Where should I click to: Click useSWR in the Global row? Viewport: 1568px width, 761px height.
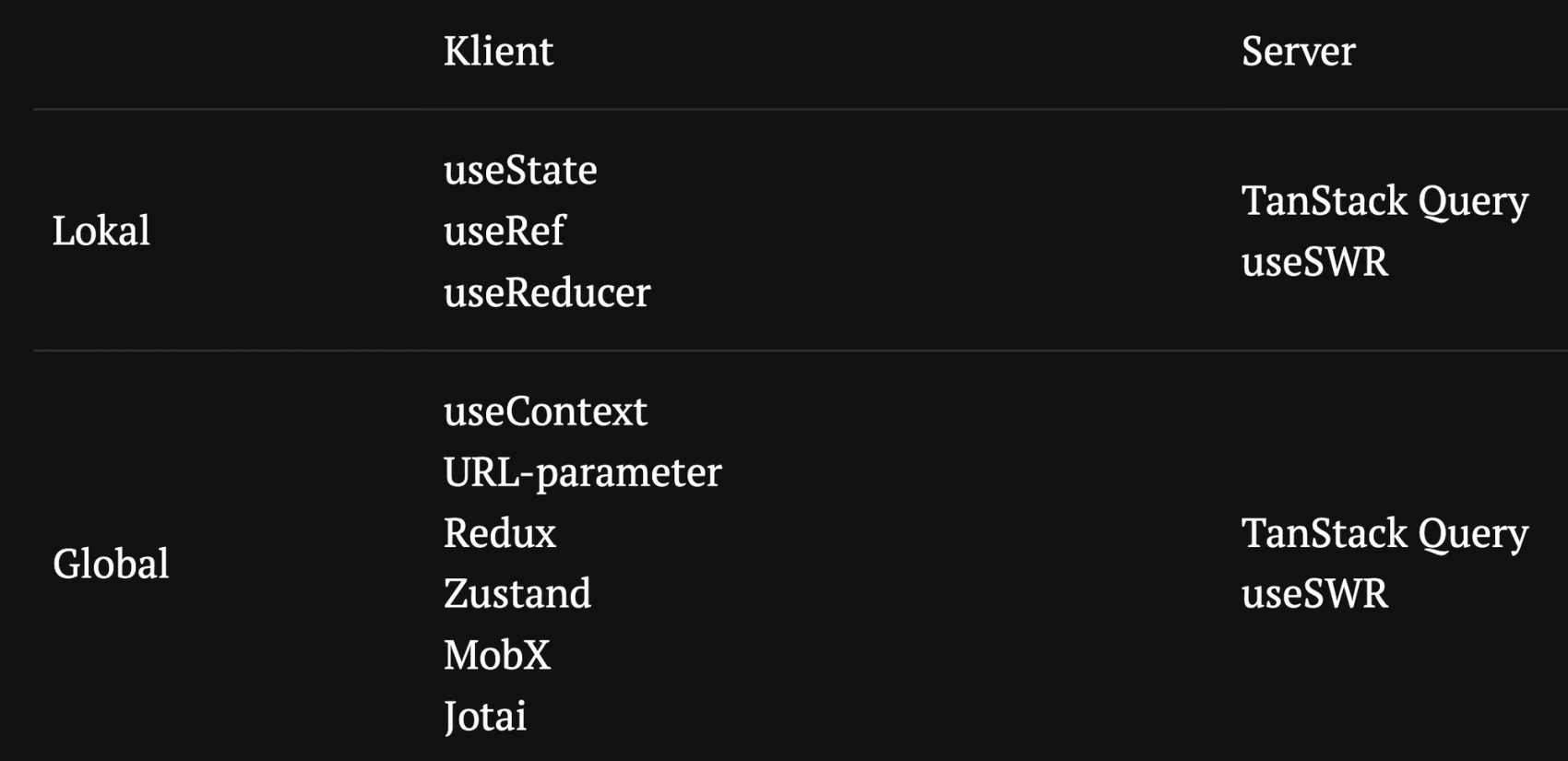tap(1314, 594)
